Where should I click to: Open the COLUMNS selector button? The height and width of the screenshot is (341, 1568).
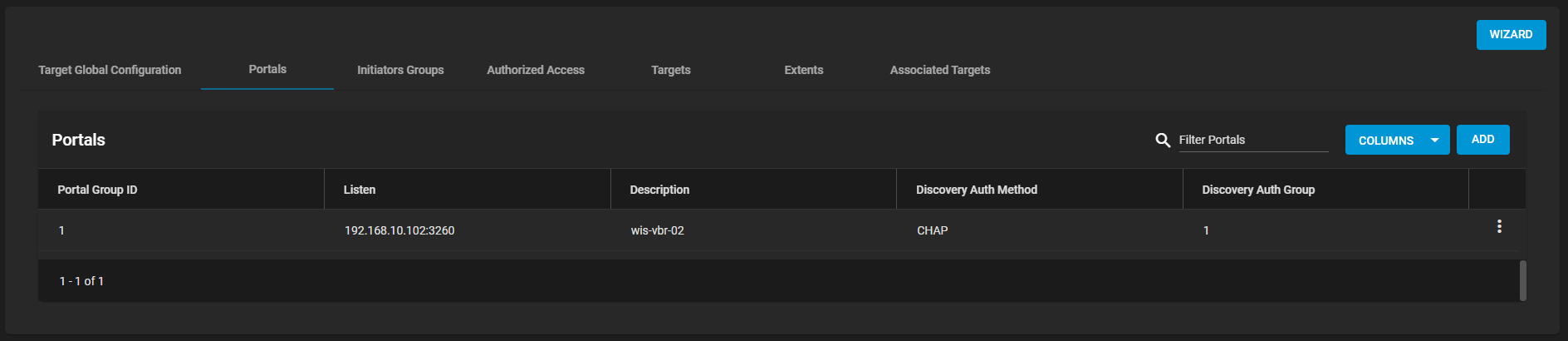[1397, 140]
